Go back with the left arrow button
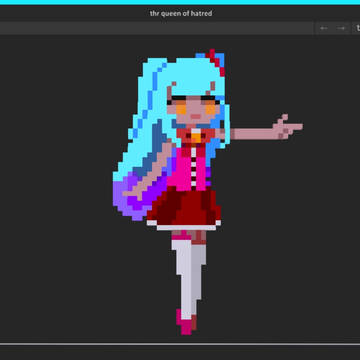The height and width of the screenshot is (360, 360). [x=323, y=28]
